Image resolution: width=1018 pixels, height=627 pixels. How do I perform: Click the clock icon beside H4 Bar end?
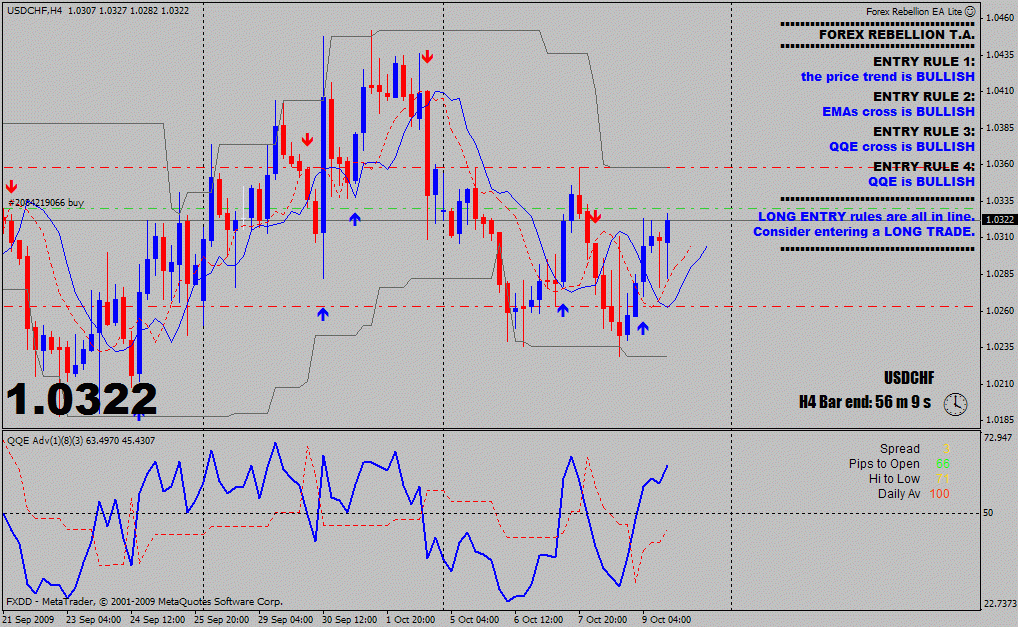pos(956,403)
